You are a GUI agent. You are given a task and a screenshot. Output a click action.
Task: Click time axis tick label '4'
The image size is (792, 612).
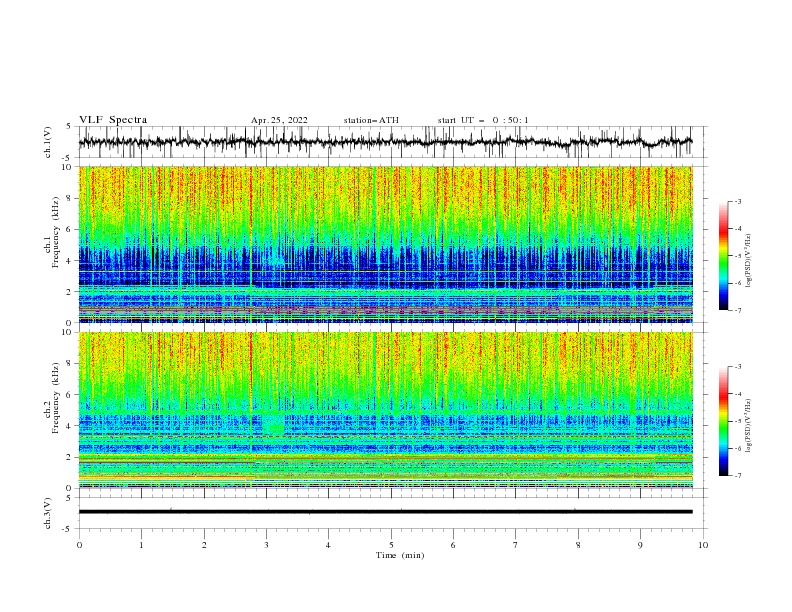(328, 545)
